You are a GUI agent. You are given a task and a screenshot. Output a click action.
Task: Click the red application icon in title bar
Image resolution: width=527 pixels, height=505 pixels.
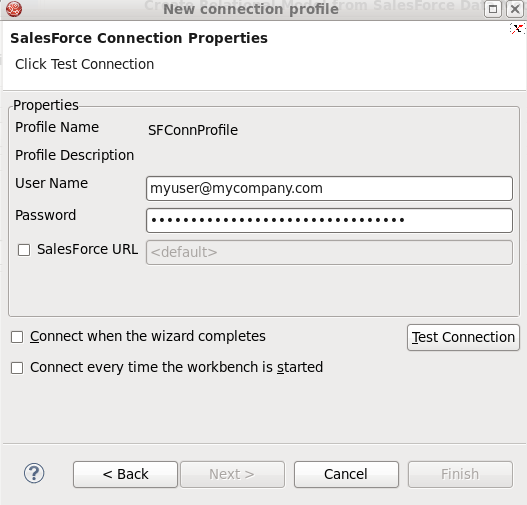click(x=14, y=9)
